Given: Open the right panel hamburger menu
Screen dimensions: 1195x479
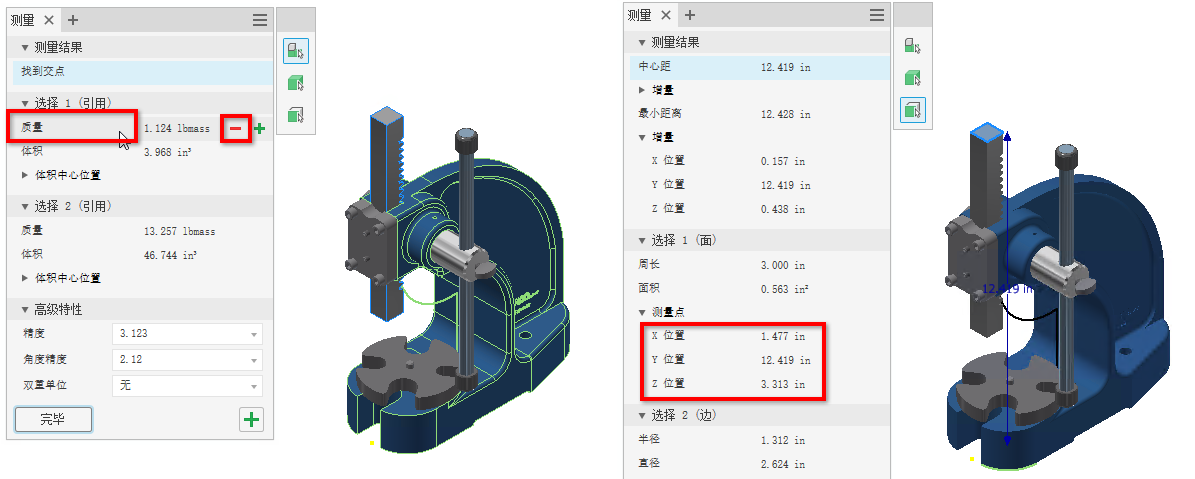Looking at the screenshot, I should 877,15.
